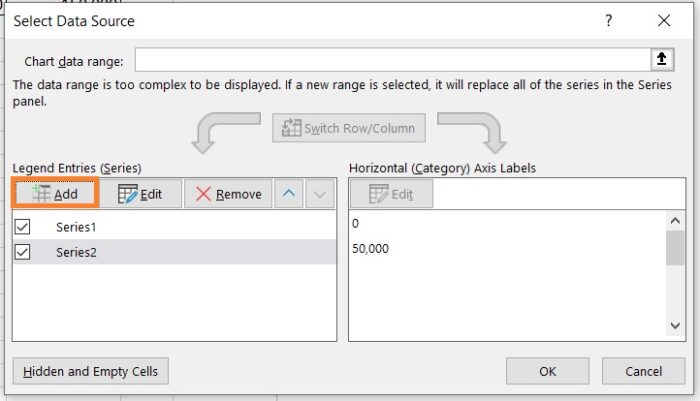Uncheck the Series1 checkbox
This screenshot has height=401, width=700.
click(x=23, y=227)
